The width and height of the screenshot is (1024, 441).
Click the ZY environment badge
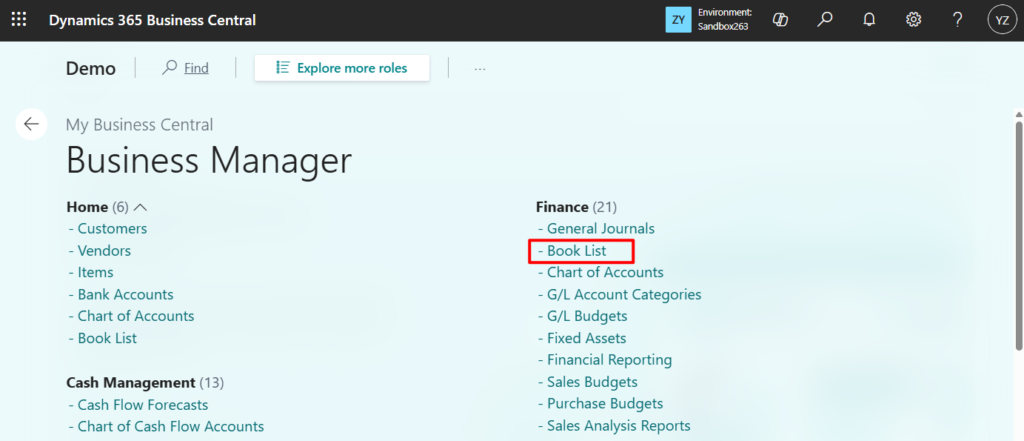pos(679,20)
